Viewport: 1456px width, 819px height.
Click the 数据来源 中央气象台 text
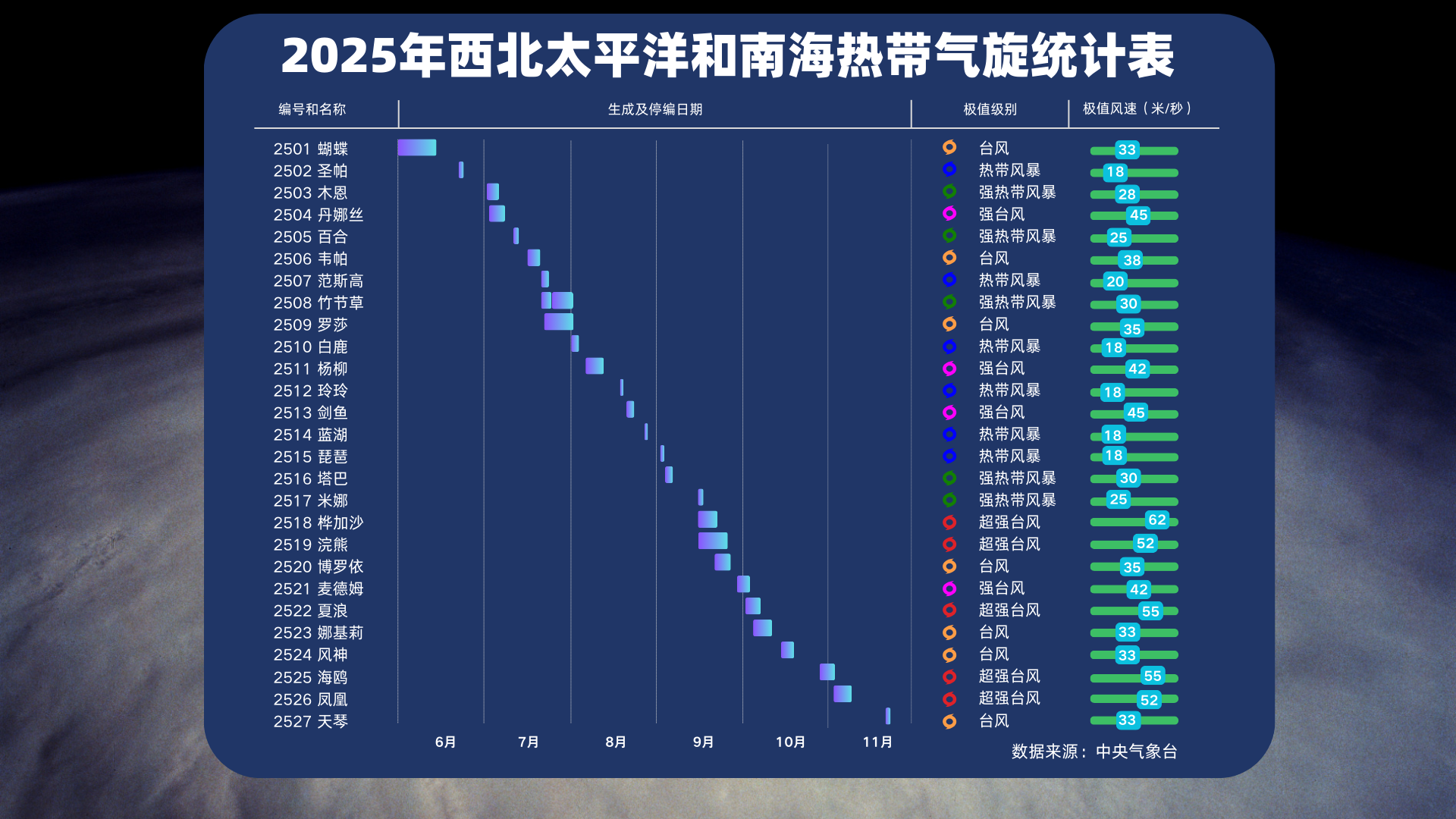click(x=1094, y=752)
